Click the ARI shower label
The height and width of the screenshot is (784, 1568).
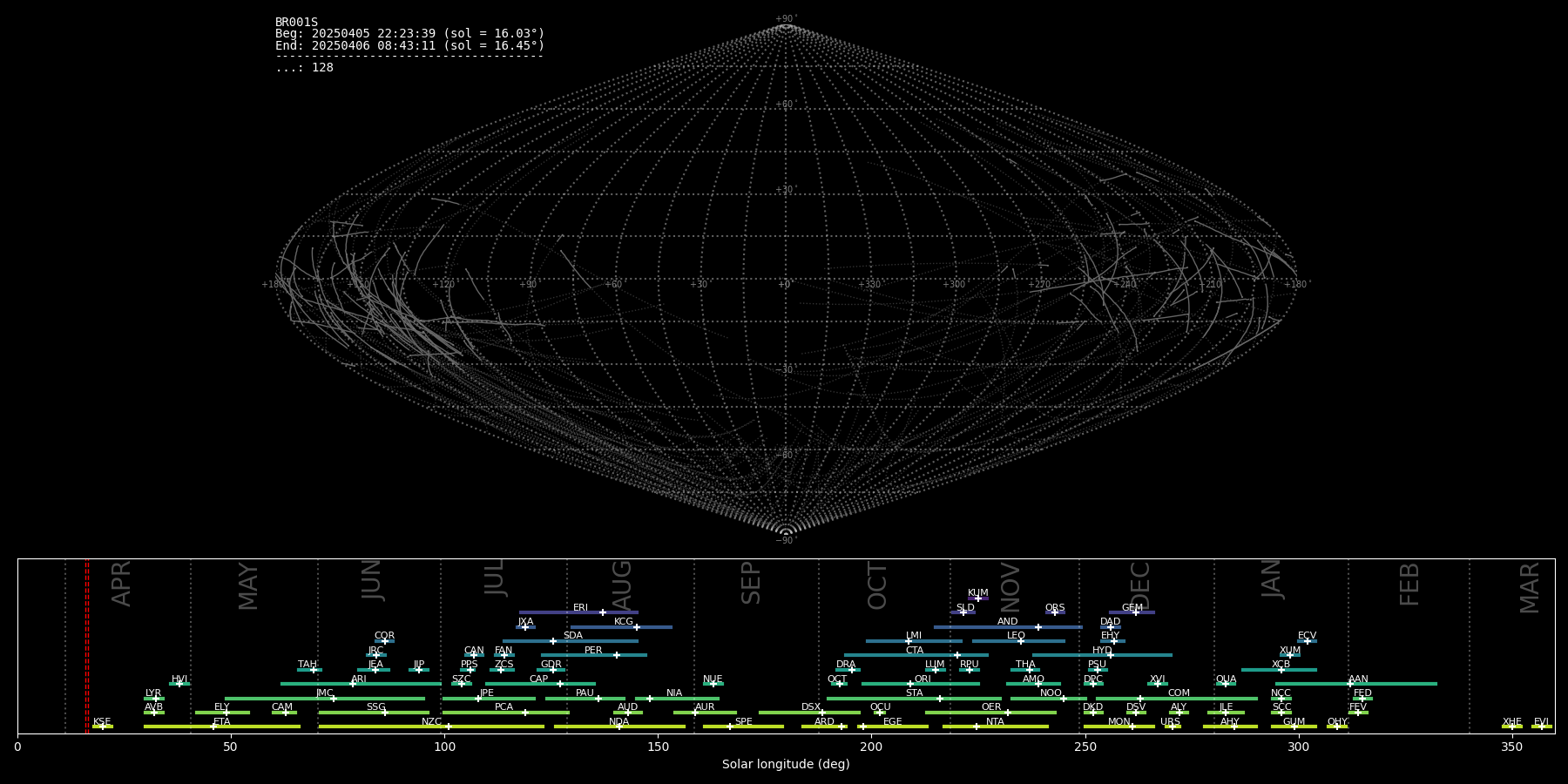[x=358, y=679]
